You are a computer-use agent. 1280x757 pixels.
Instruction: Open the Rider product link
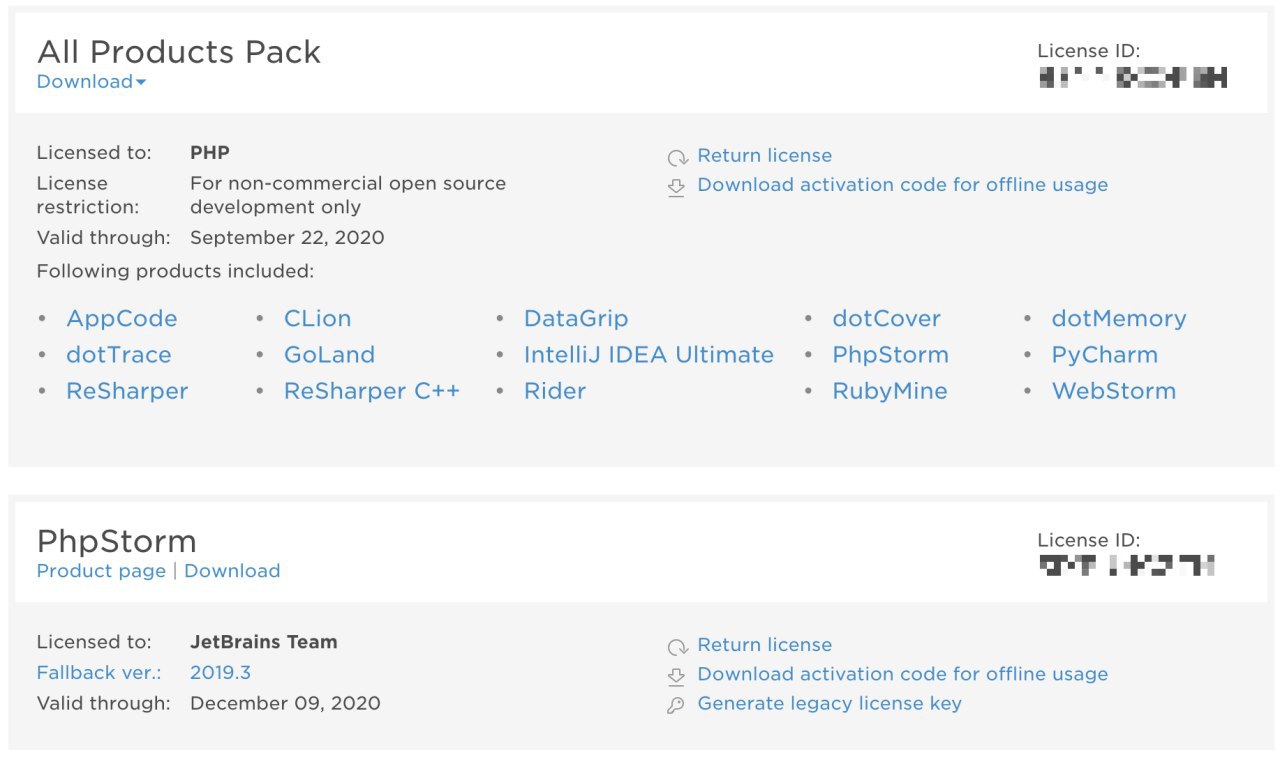(555, 391)
